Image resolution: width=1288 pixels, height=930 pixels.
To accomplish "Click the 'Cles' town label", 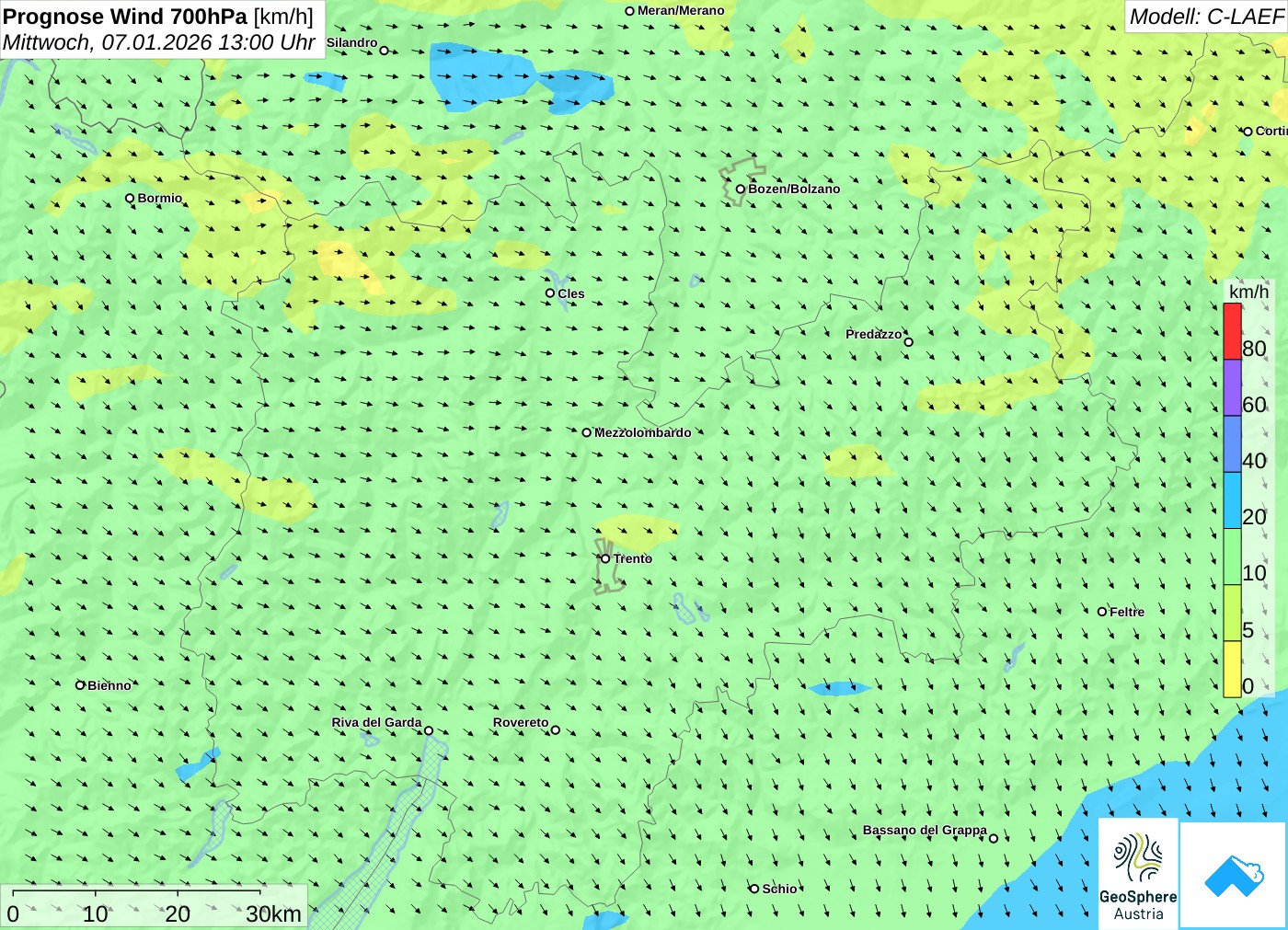I will point(570,293).
